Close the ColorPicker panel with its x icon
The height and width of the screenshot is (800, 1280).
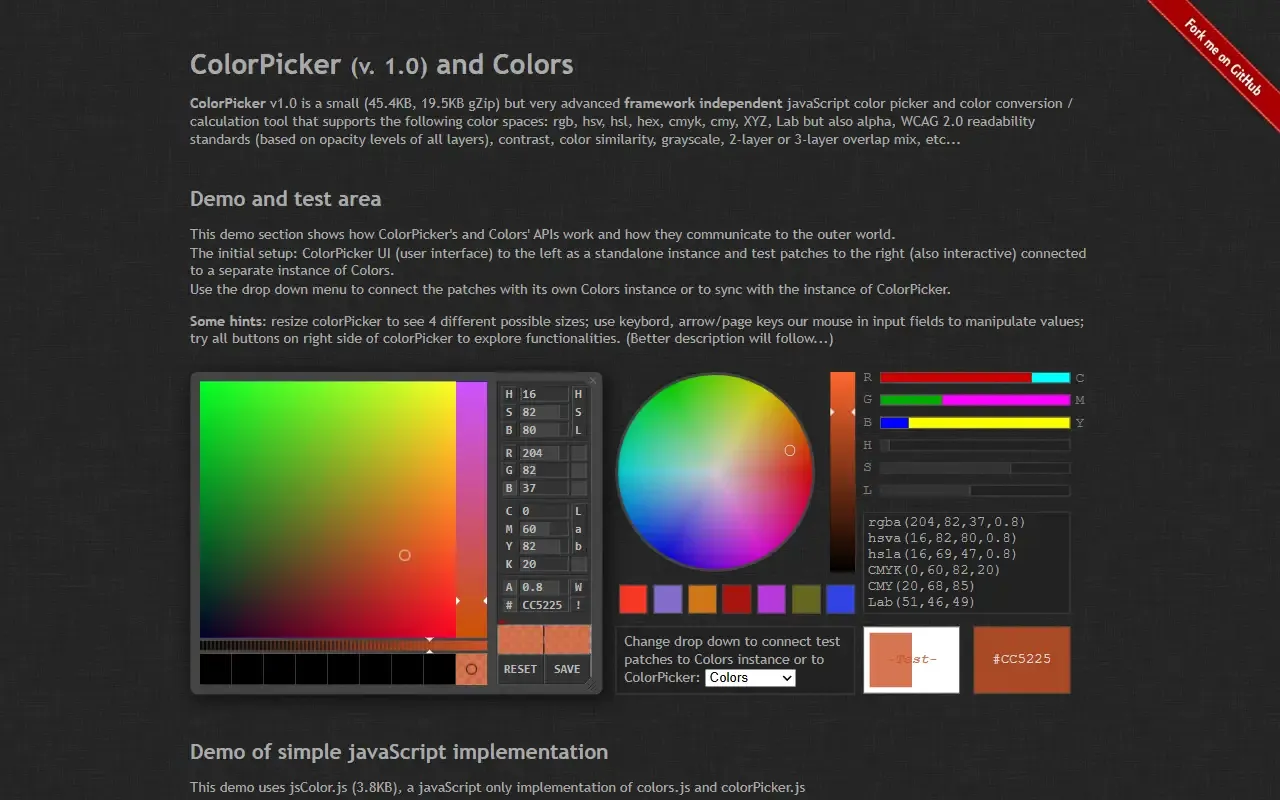click(592, 380)
